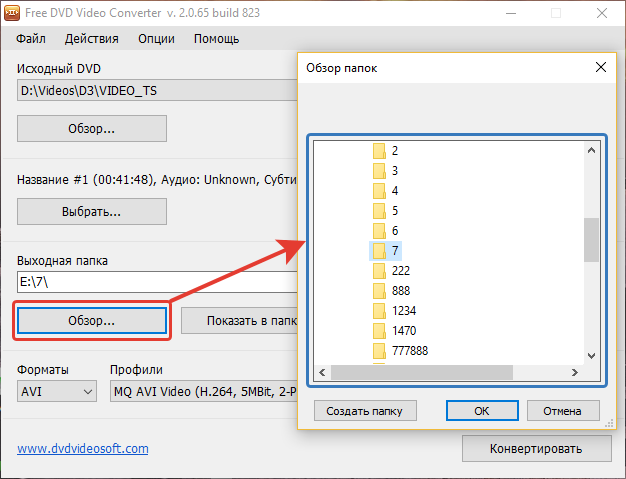Open the Профили MQ AVI Video dropdown
The height and width of the screenshot is (479, 626).
pyautogui.click(x=204, y=391)
